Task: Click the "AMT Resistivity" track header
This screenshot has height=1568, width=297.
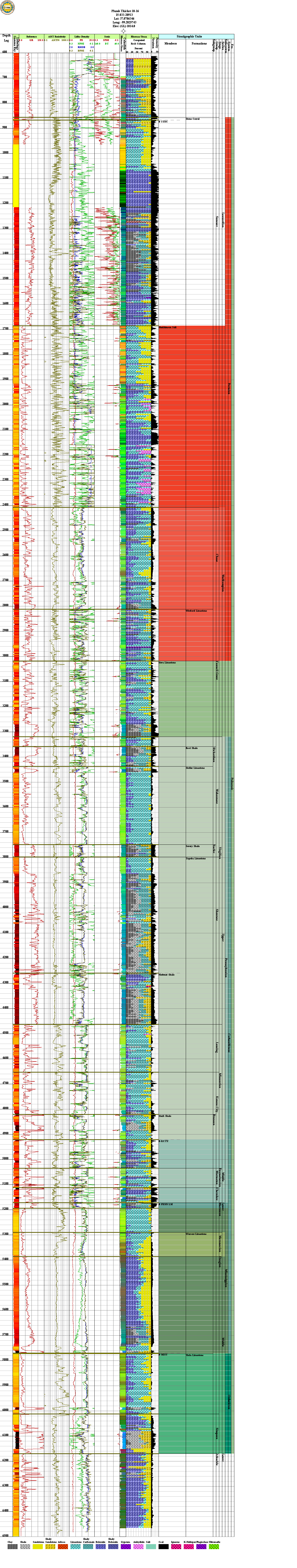Action: [57, 36]
